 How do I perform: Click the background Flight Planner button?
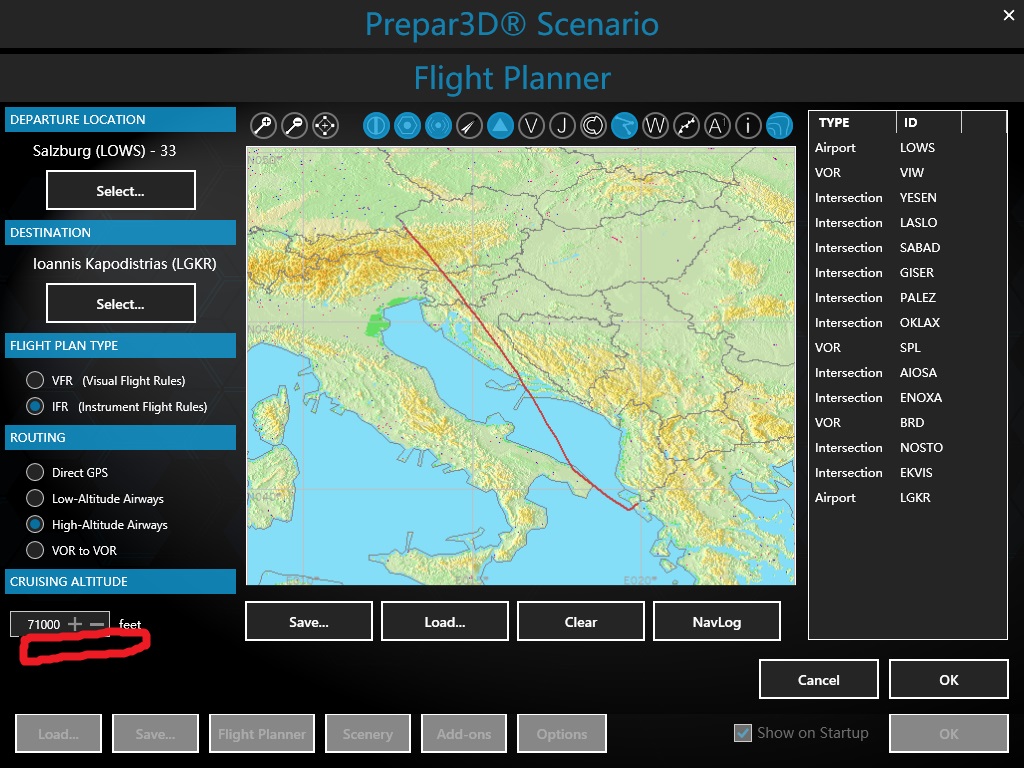point(261,733)
